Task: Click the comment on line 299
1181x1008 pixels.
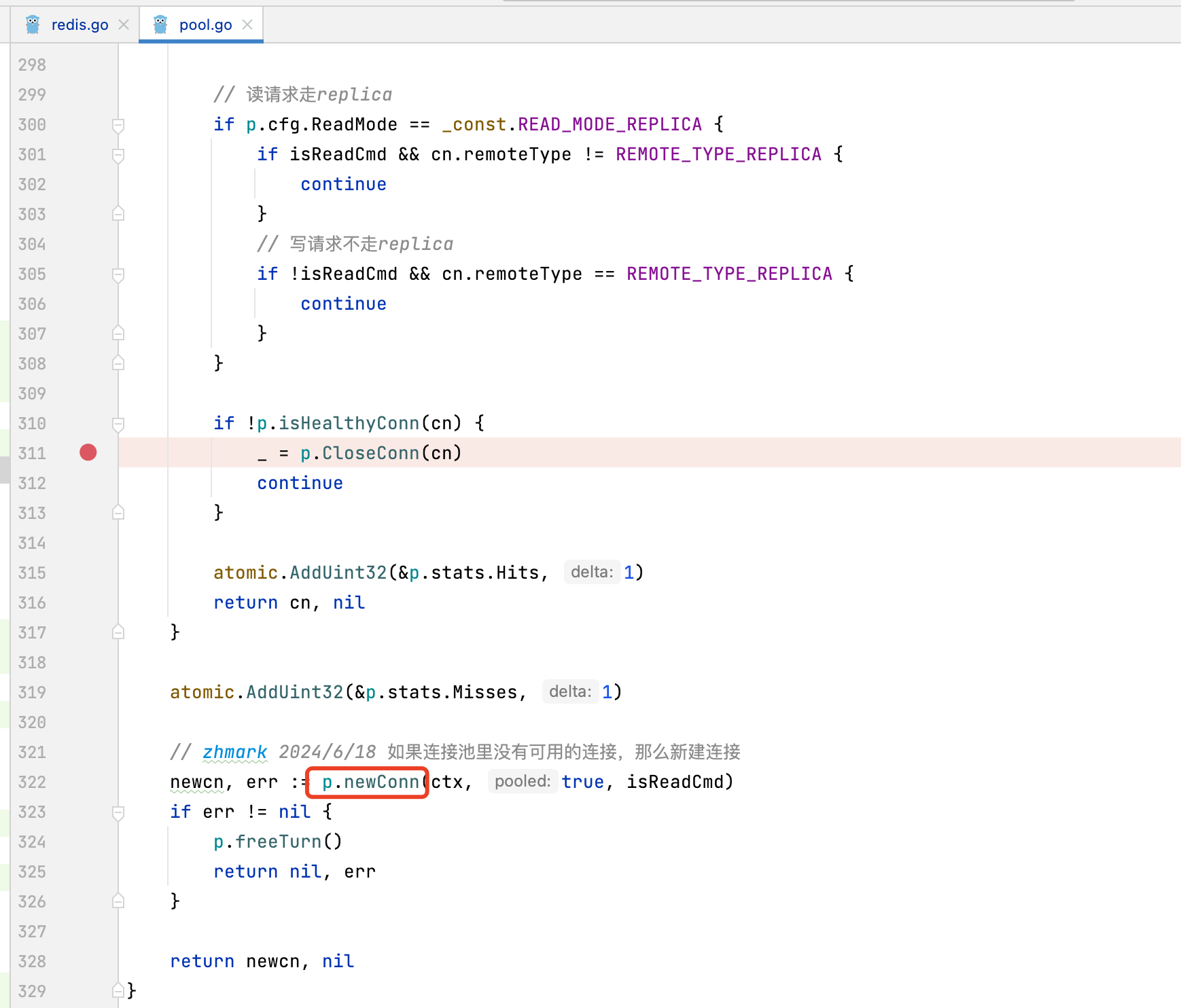Action: tap(303, 94)
